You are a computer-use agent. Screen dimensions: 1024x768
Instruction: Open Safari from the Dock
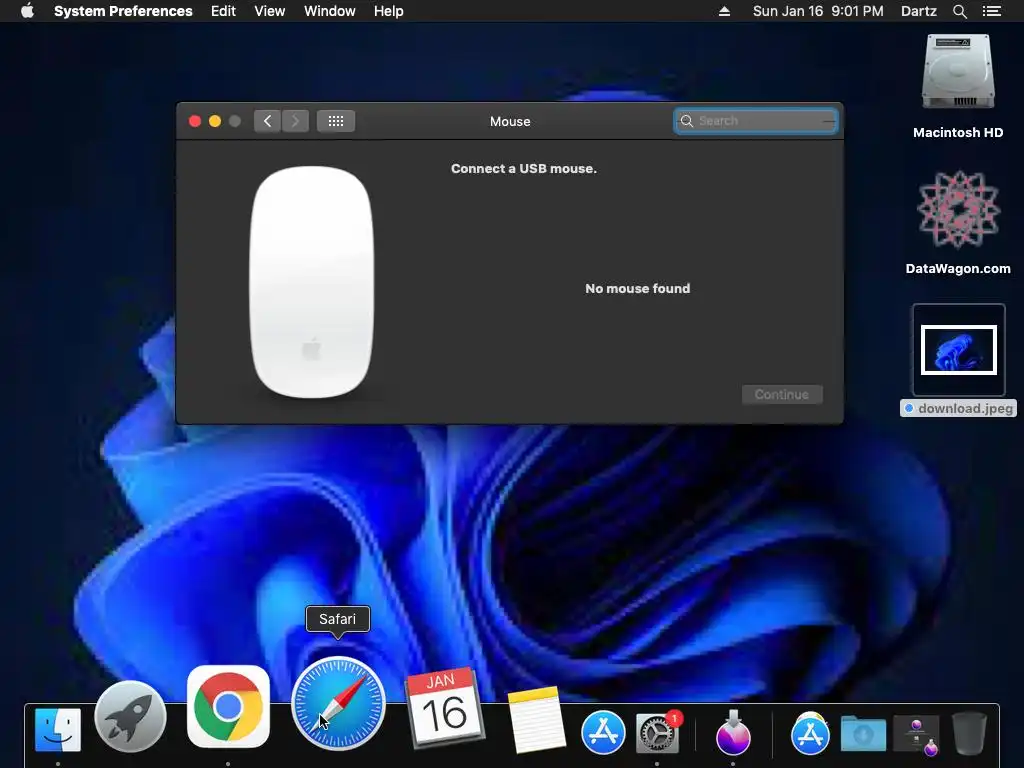point(338,703)
